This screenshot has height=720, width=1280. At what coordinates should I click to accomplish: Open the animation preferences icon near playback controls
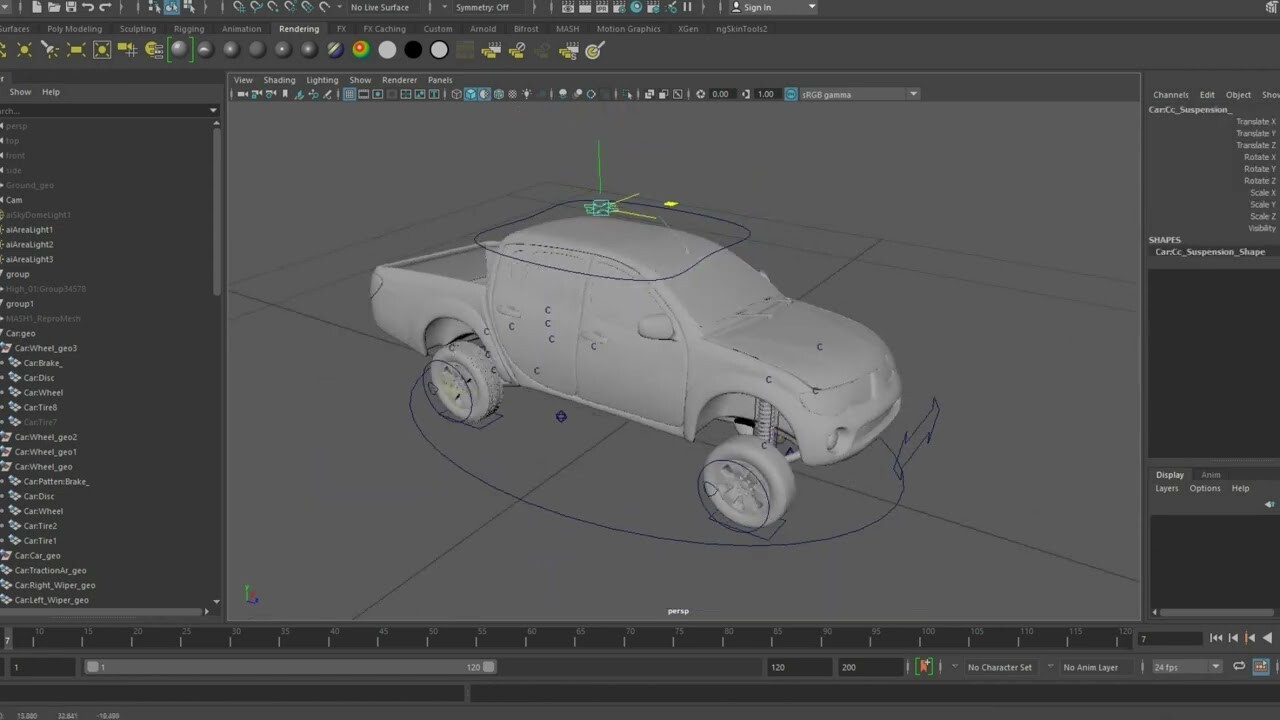(1262, 666)
